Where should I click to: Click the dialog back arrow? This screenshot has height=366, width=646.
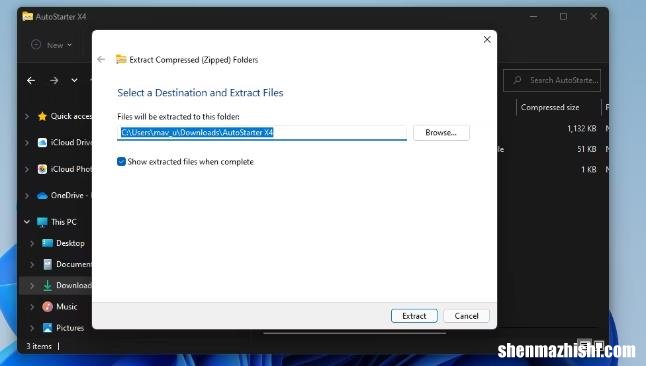tap(101, 60)
